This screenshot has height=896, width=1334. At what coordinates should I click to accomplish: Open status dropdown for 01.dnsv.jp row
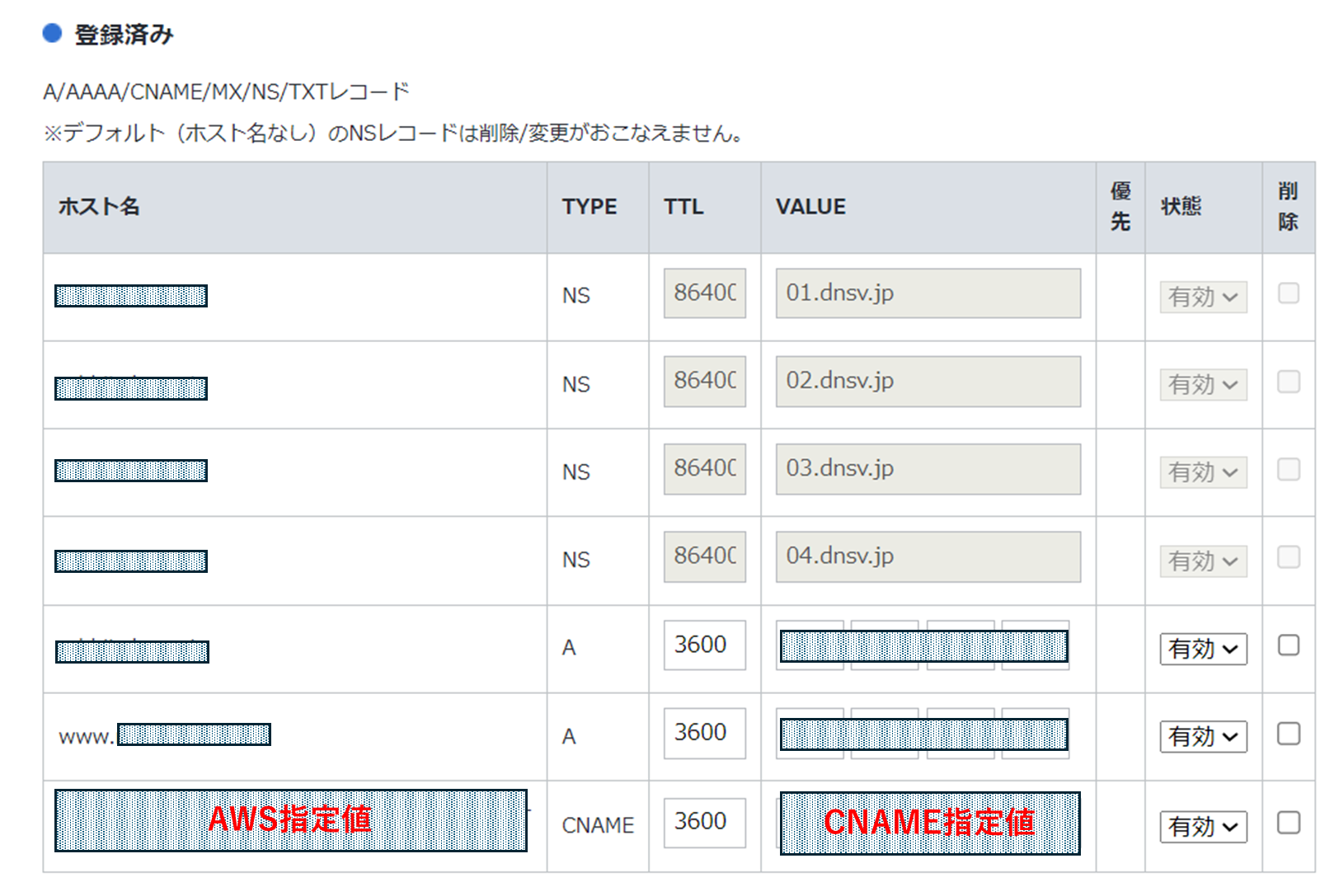tap(1203, 297)
